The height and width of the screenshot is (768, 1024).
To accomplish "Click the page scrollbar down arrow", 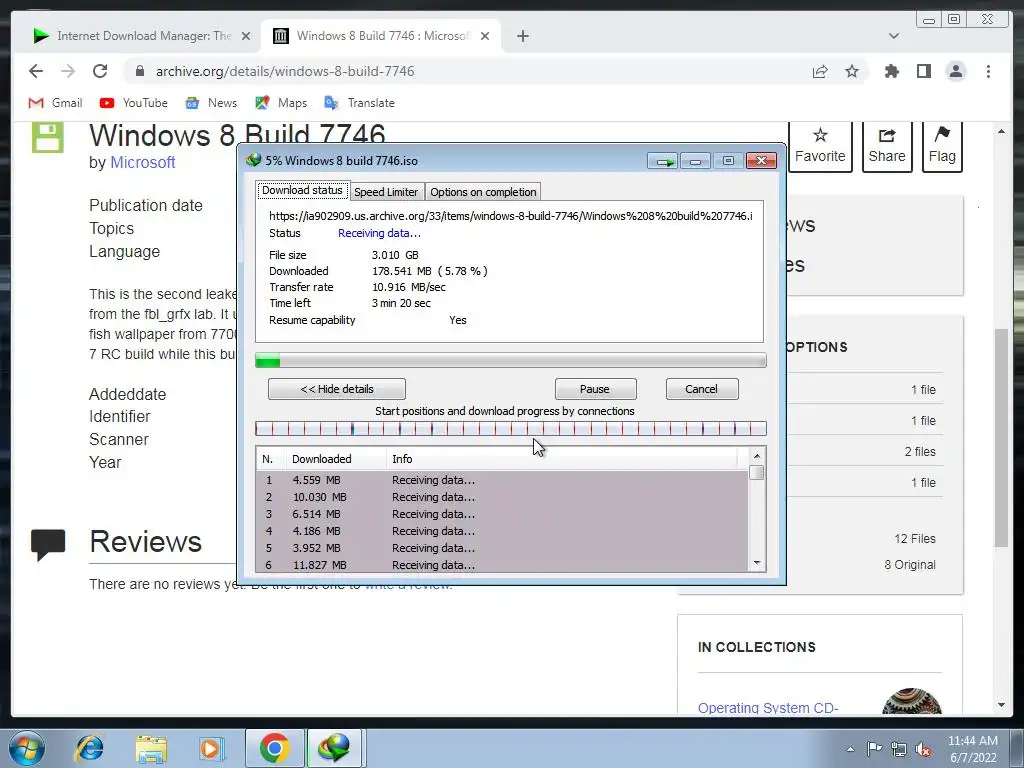I will pos(1001,705).
